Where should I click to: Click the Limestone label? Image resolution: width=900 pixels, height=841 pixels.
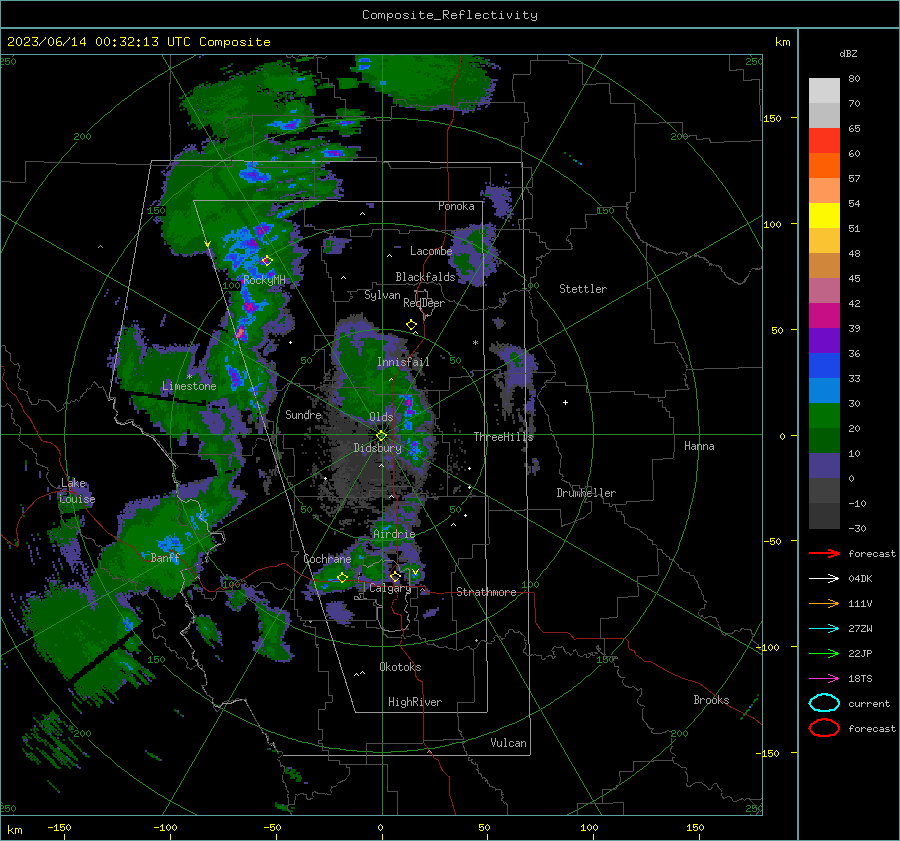click(x=189, y=386)
